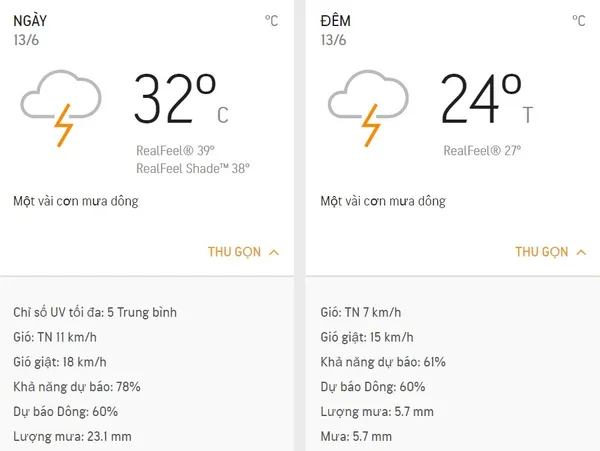Click the daytime thunderstorm cloud icon
600x451 pixels.
click(x=61, y=109)
